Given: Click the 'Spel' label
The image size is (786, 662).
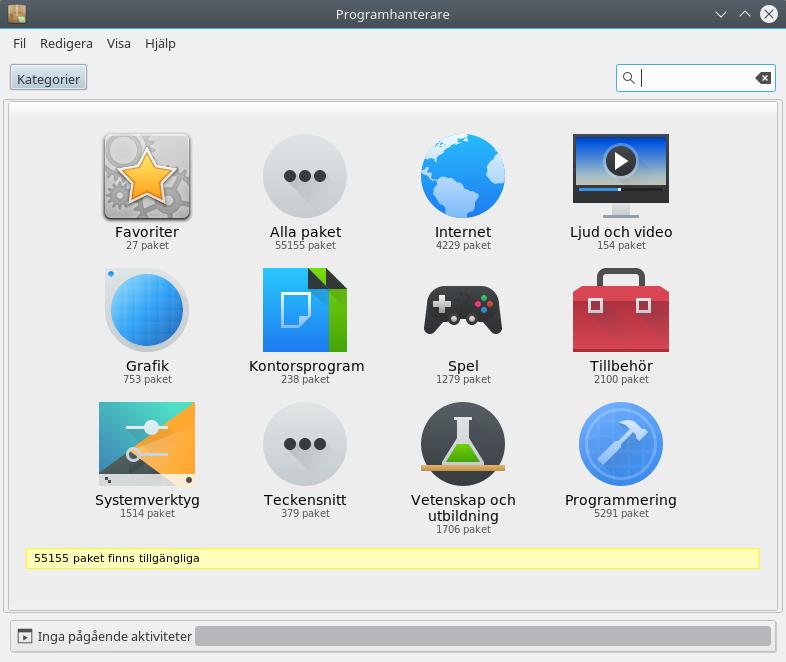Looking at the screenshot, I should pos(463,366).
